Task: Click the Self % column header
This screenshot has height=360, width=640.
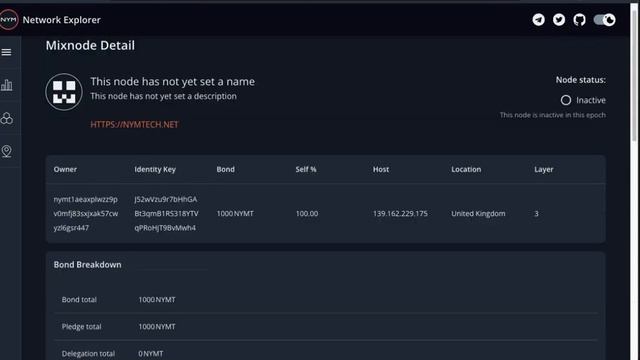Action: coord(306,169)
